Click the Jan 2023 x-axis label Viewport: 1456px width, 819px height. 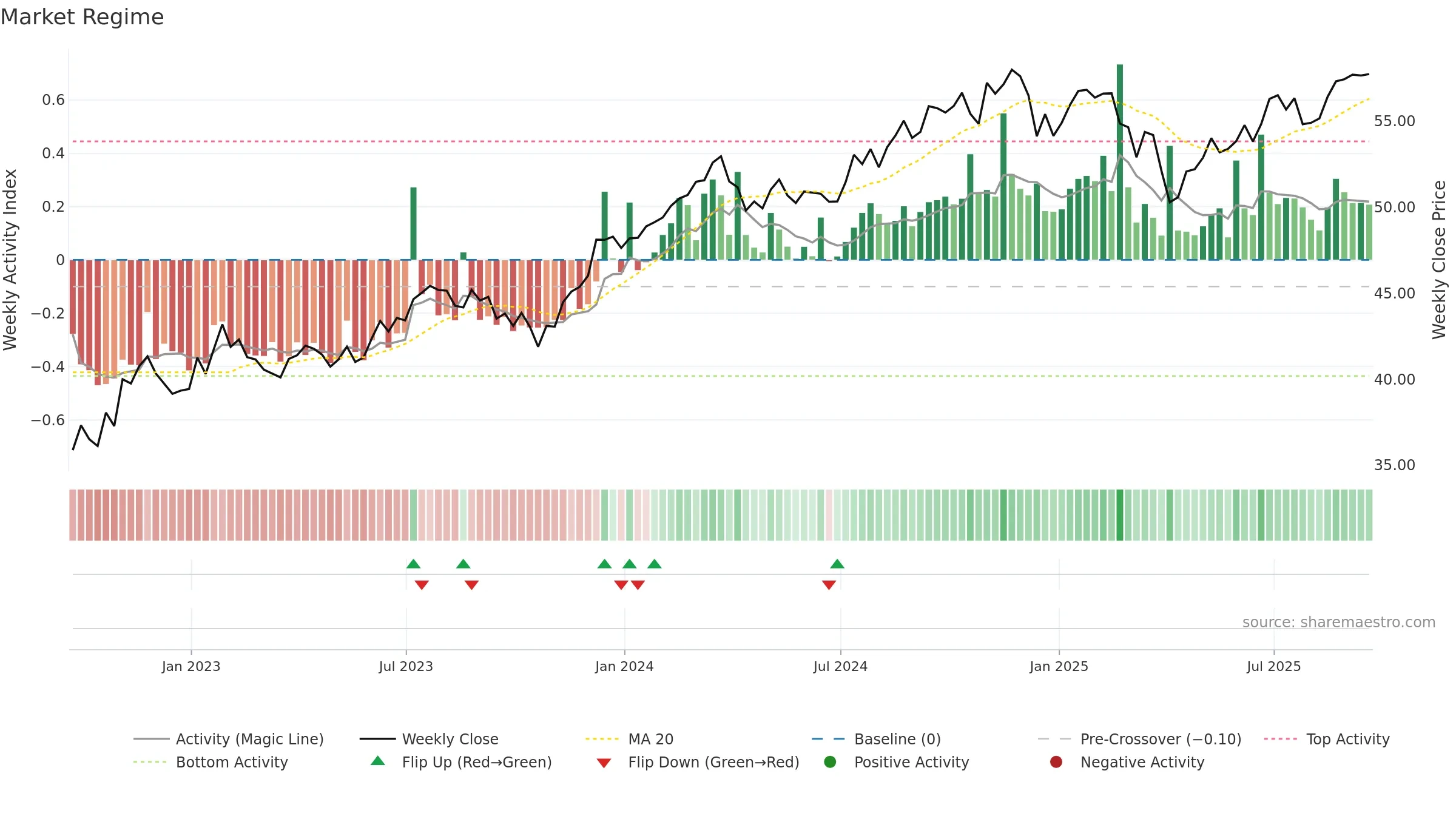click(x=191, y=667)
